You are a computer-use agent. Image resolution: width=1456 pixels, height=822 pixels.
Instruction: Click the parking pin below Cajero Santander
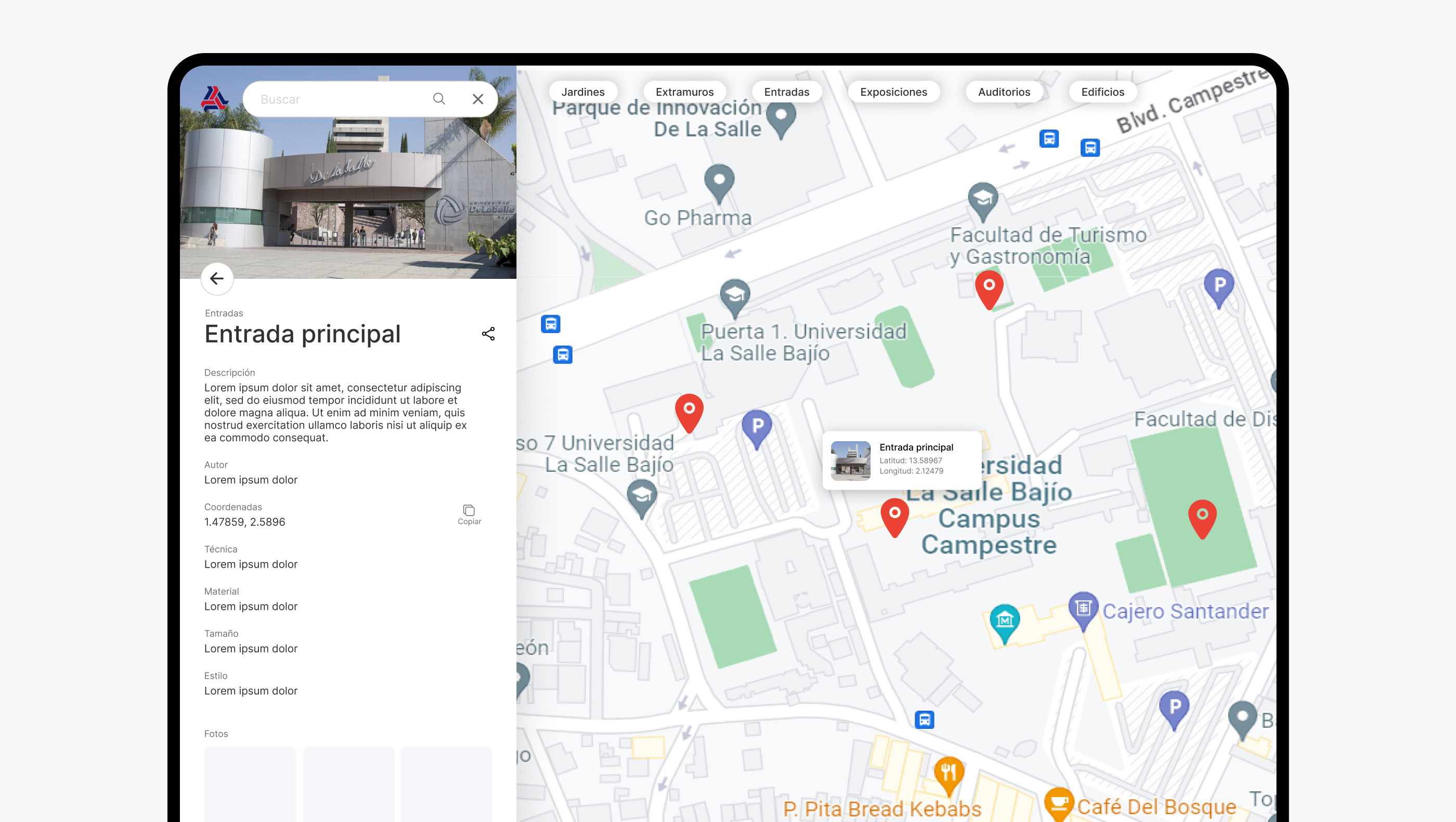(1175, 710)
